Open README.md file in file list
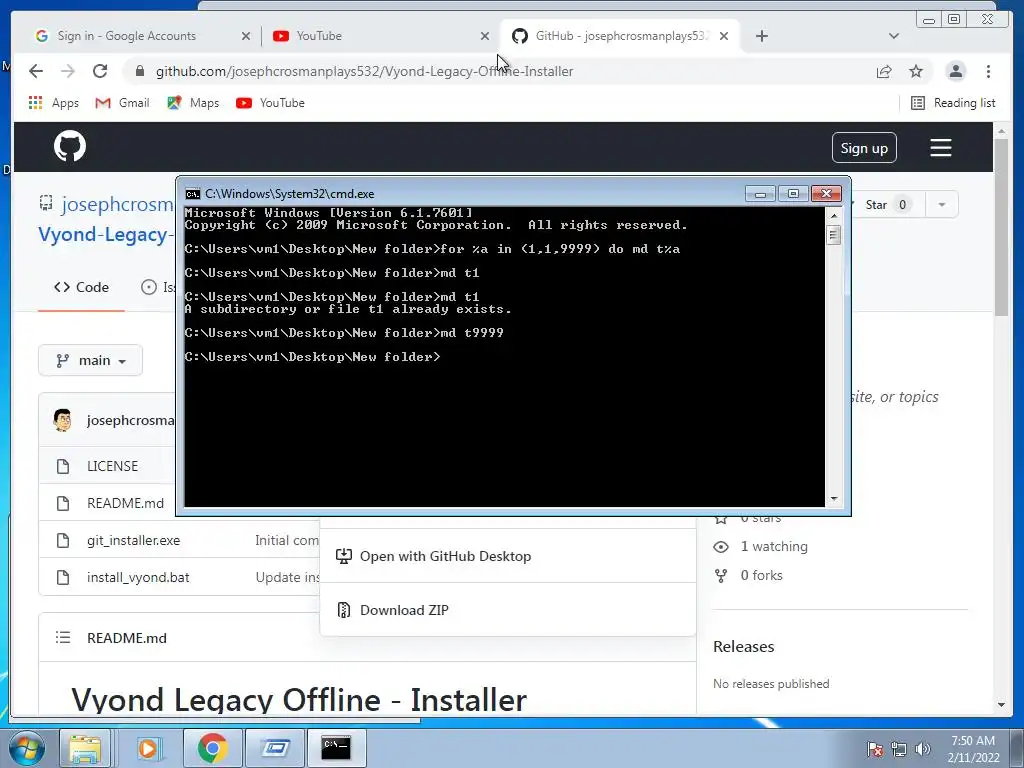 coord(125,504)
